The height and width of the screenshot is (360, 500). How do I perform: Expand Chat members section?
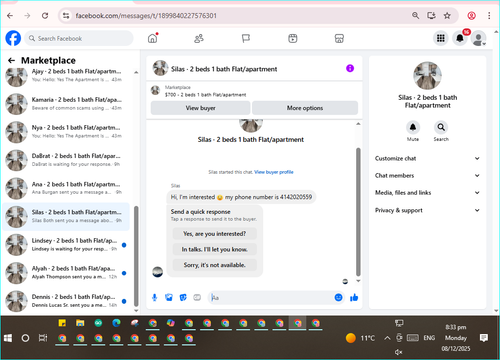tap(427, 176)
